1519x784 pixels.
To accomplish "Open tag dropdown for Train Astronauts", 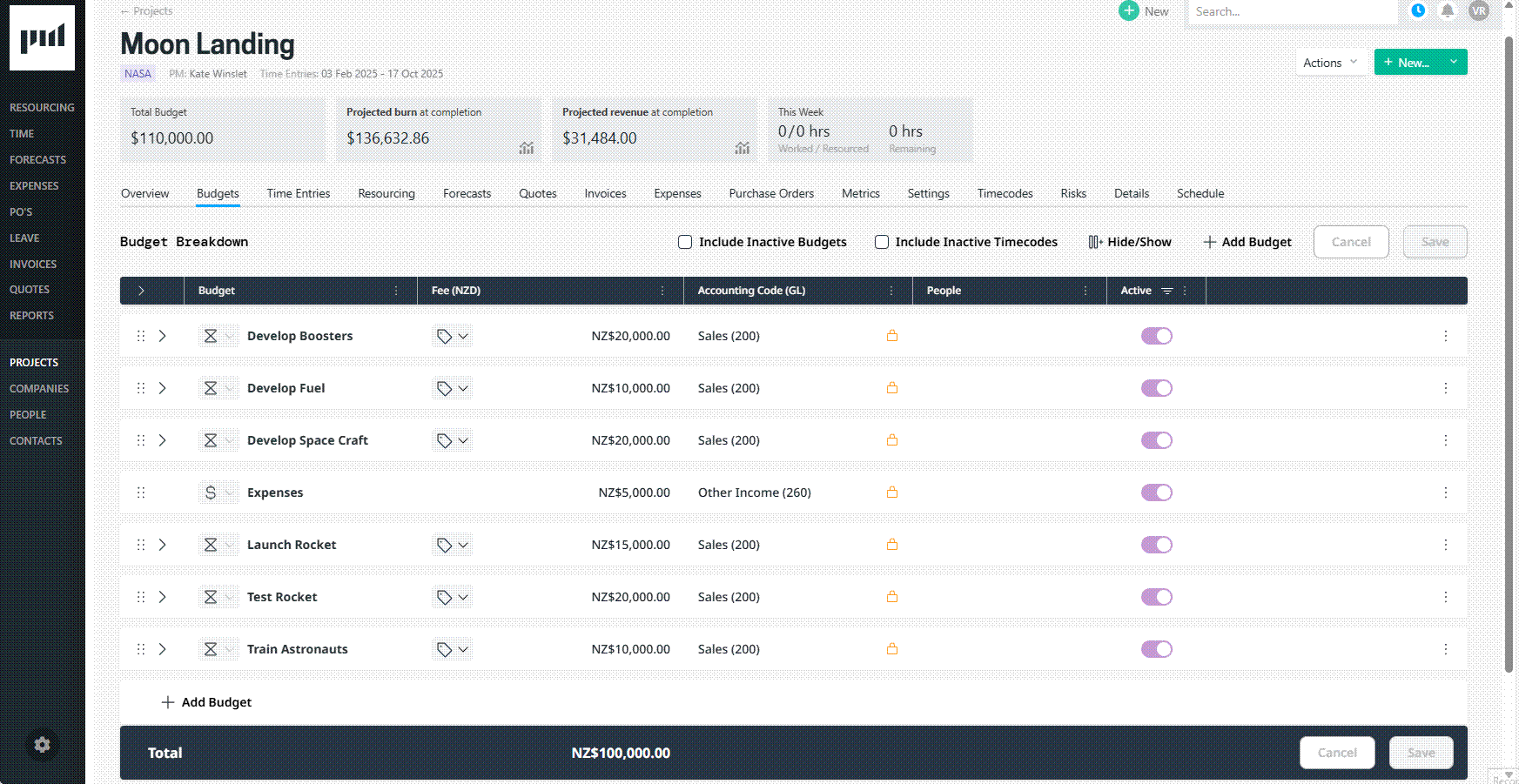I will (453, 649).
